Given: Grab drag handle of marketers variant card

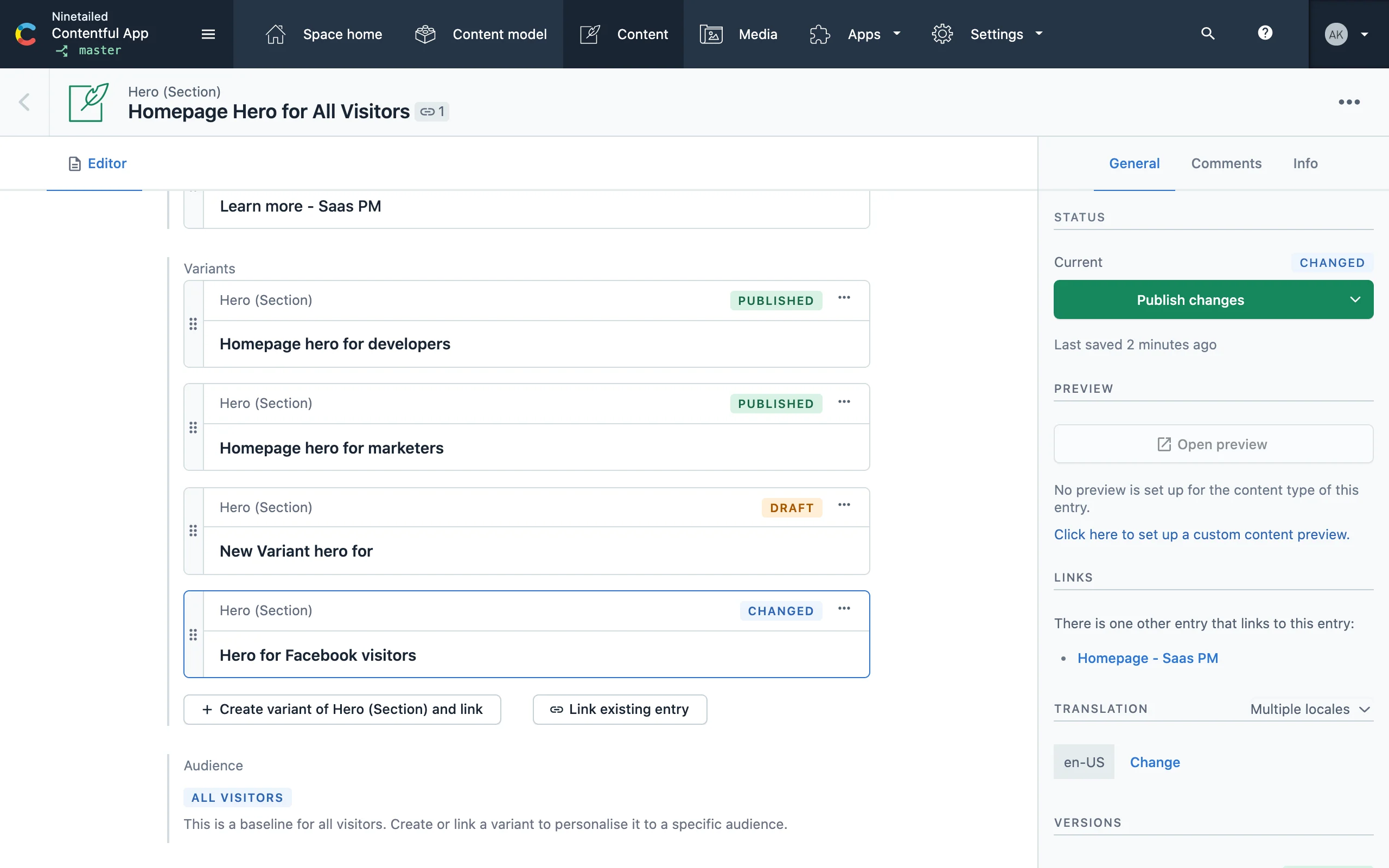Looking at the screenshot, I should tap(193, 427).
